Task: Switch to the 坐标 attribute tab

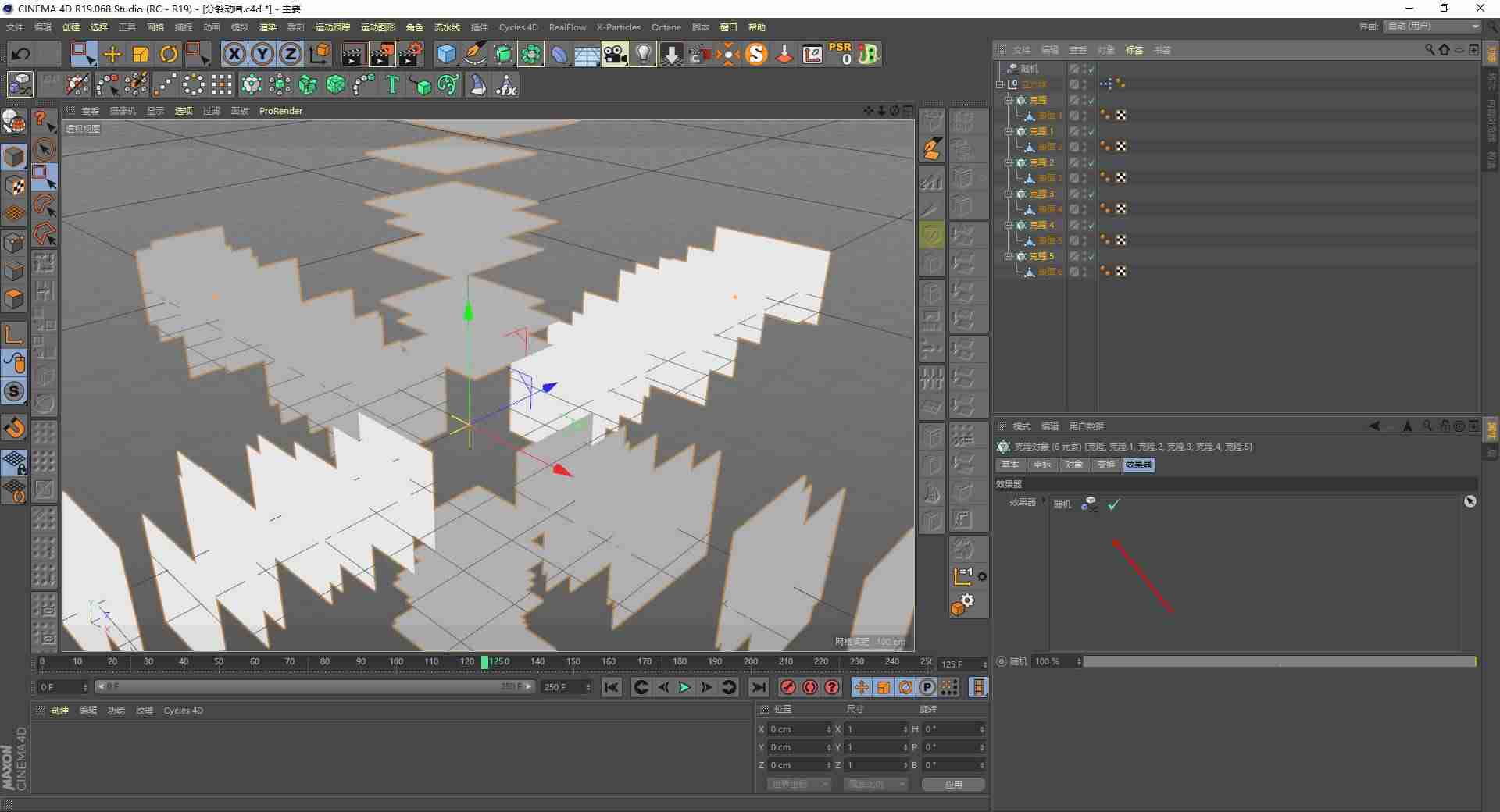Action: 1042,465
